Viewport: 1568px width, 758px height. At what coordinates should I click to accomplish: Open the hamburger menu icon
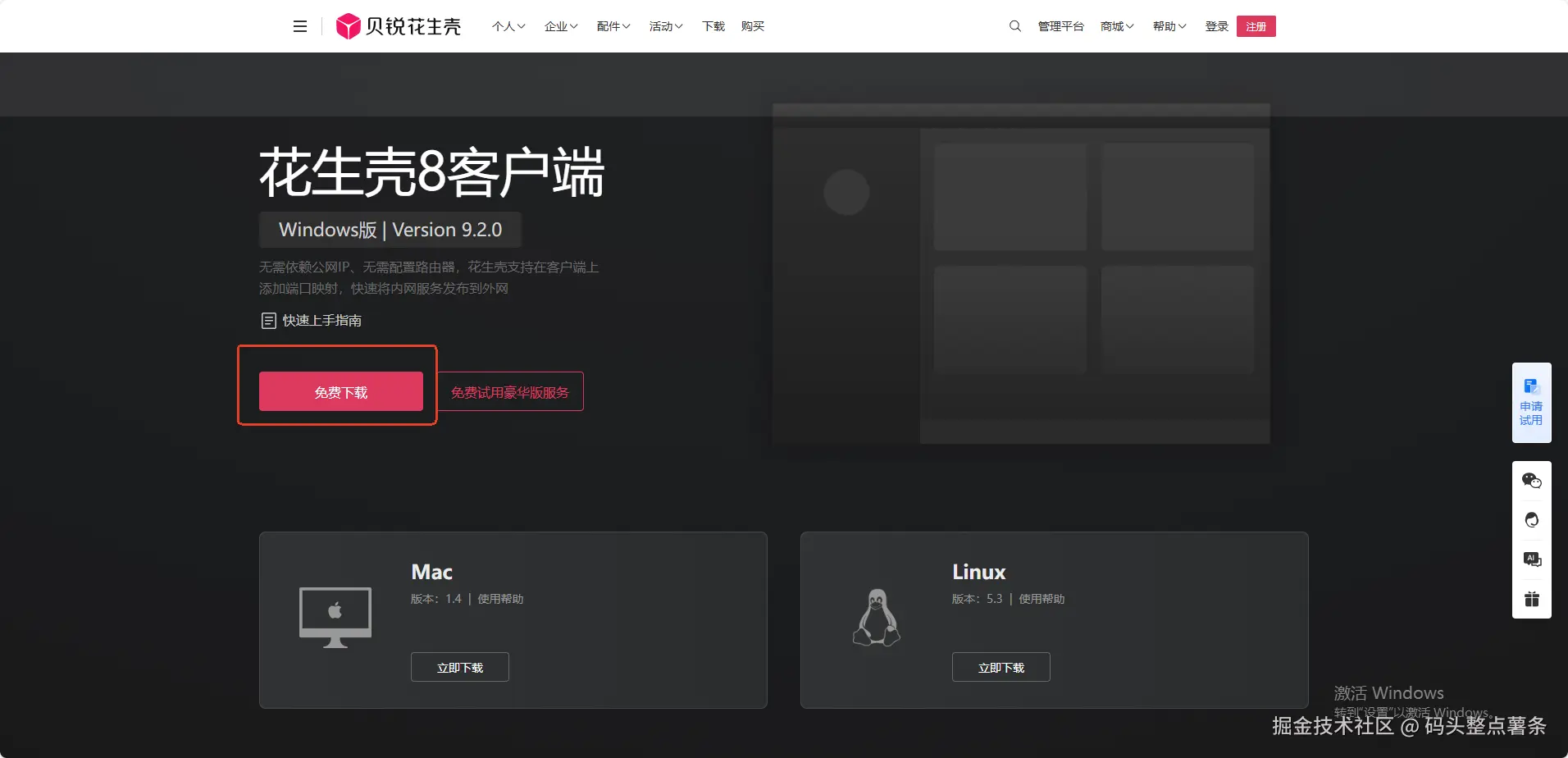click(300, 26)
